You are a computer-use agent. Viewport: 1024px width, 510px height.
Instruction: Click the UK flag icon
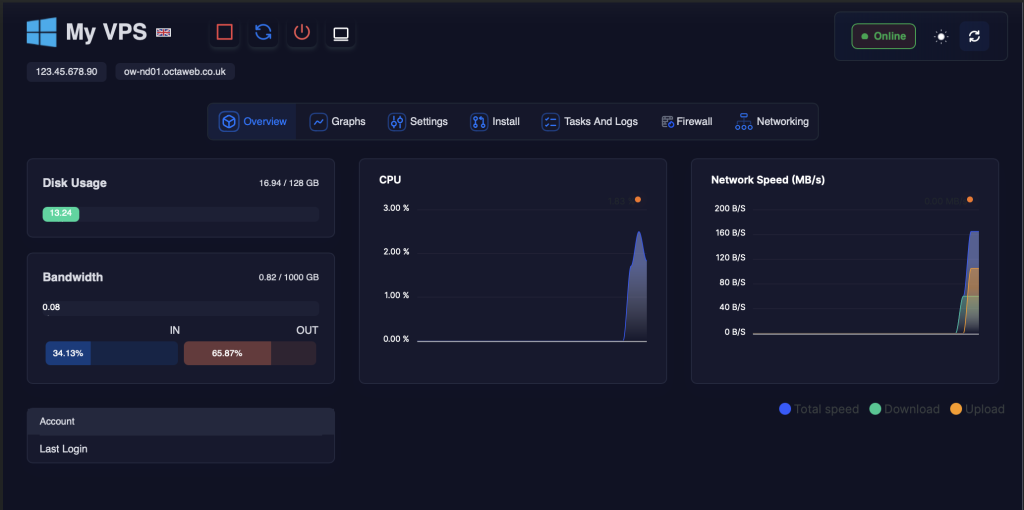click(x=164, y=33)
